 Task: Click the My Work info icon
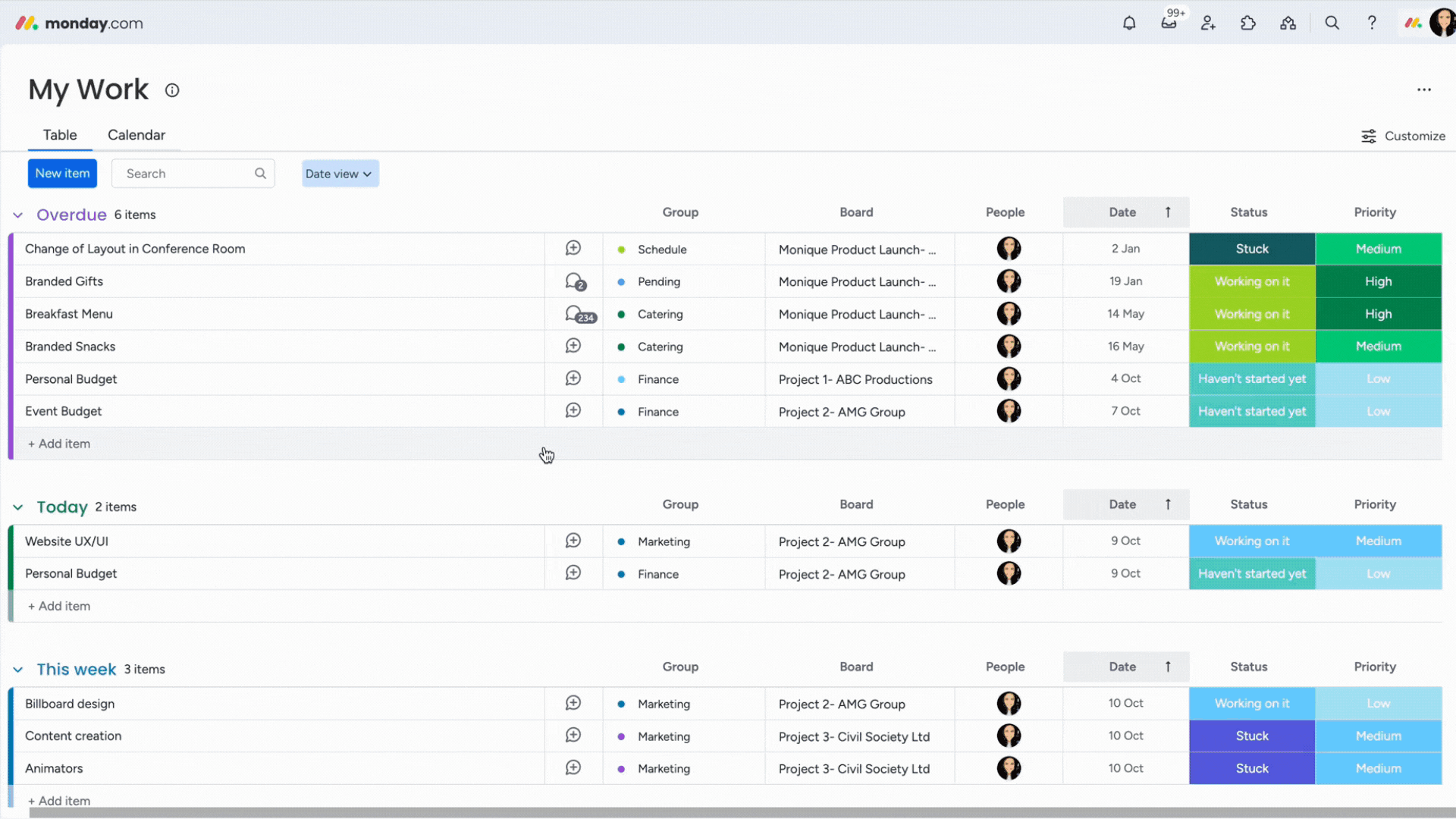[x=172, y=90]
